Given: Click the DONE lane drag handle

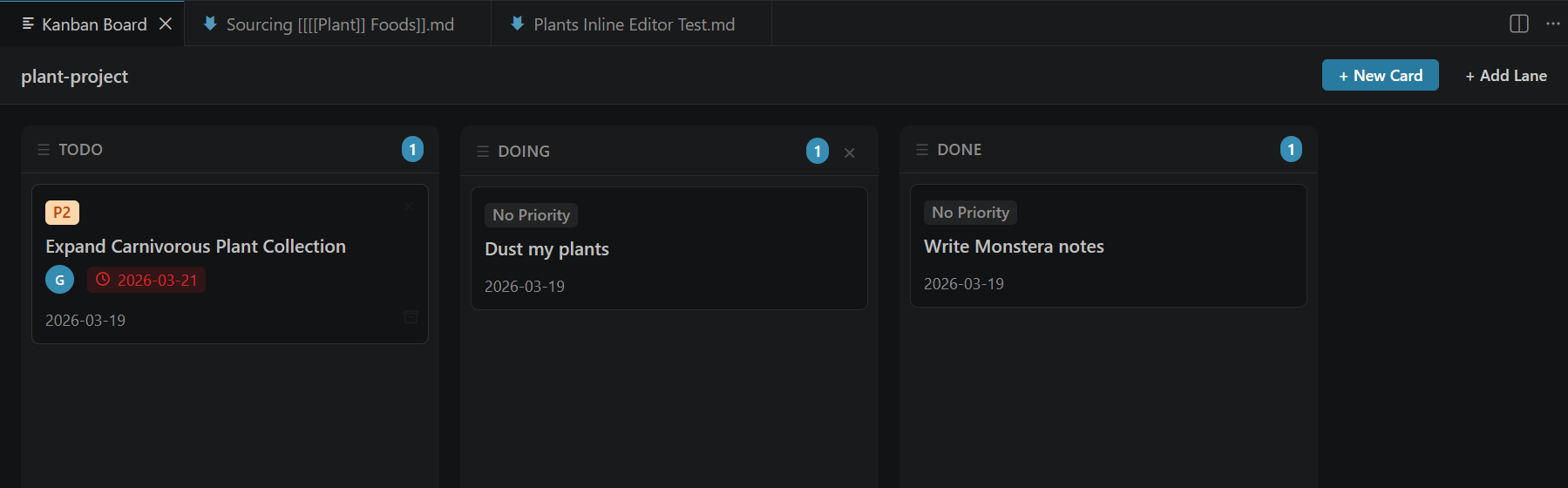Looking at the screenshot, I should (922, 150).
